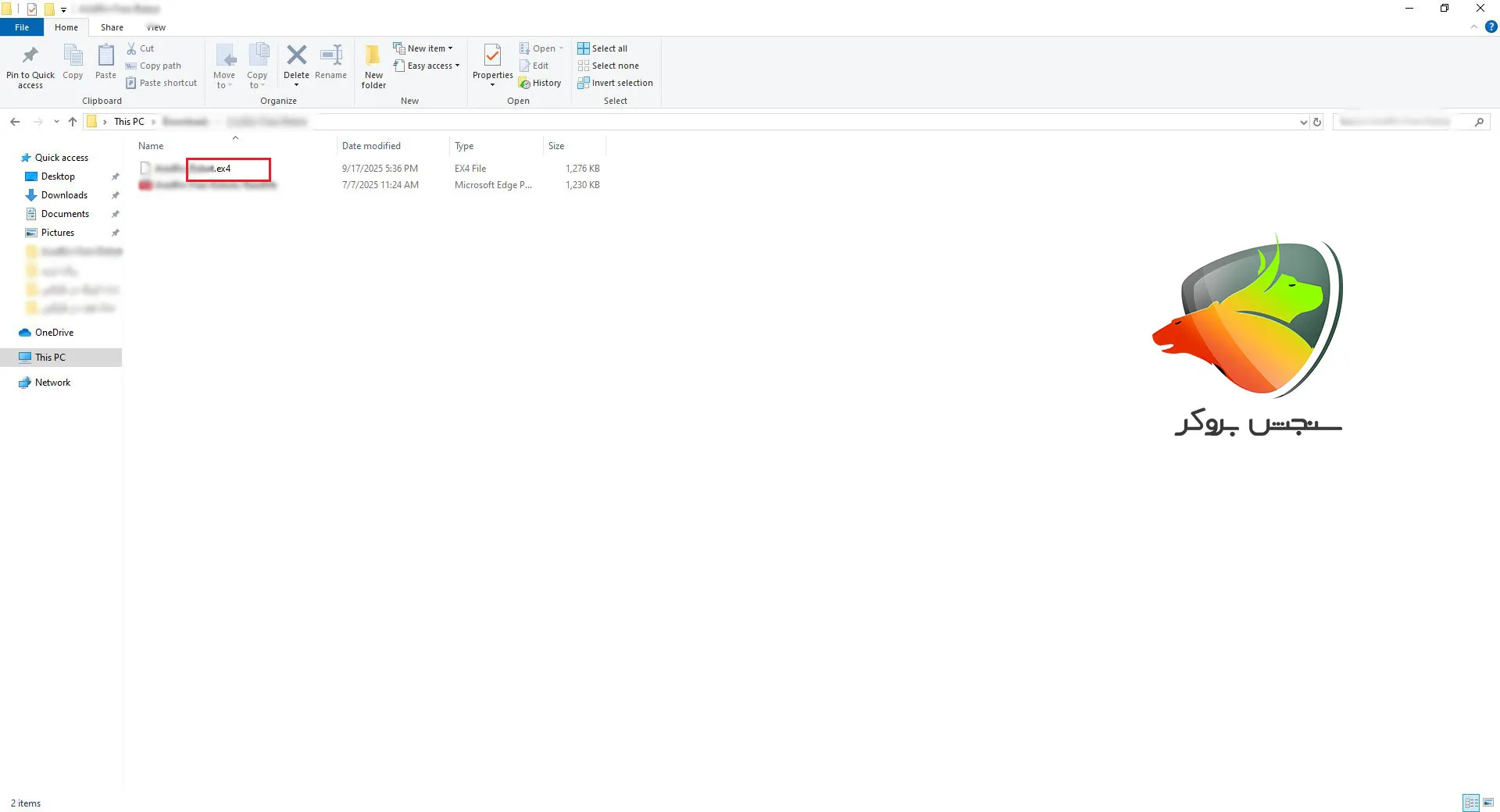1500x812 pixels.
Task: Open Downloads in Quick access
Action: pos(64,195)
